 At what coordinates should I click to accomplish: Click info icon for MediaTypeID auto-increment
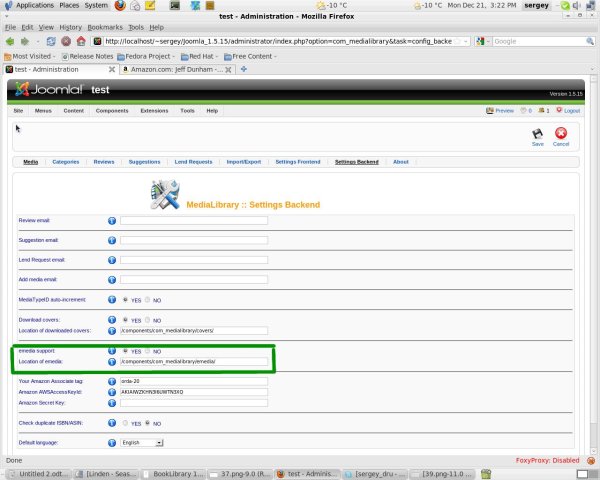pos(112,300)
